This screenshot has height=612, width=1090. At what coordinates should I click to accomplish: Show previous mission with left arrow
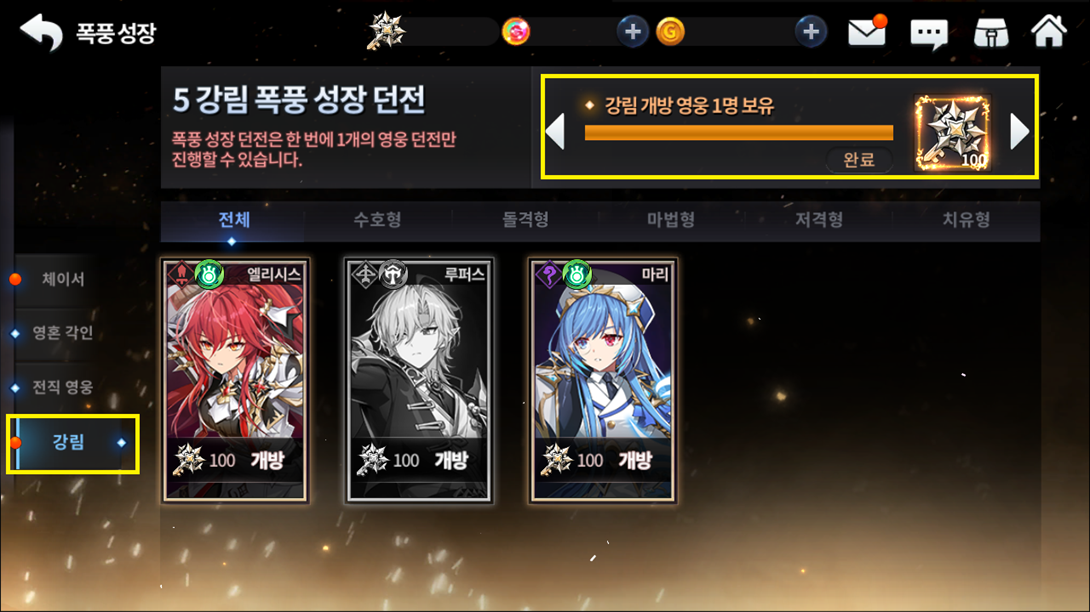click(555, 131)
